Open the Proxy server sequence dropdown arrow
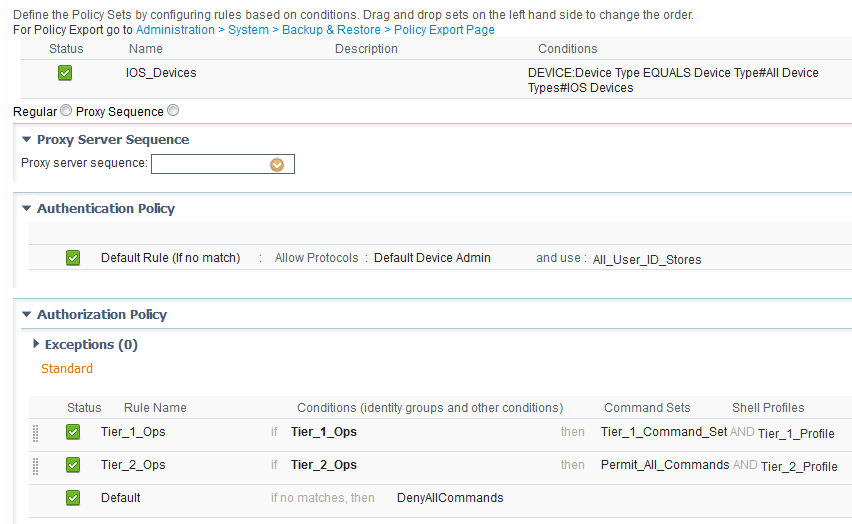This screenshot has height=524, width=852. click(277, 165)
